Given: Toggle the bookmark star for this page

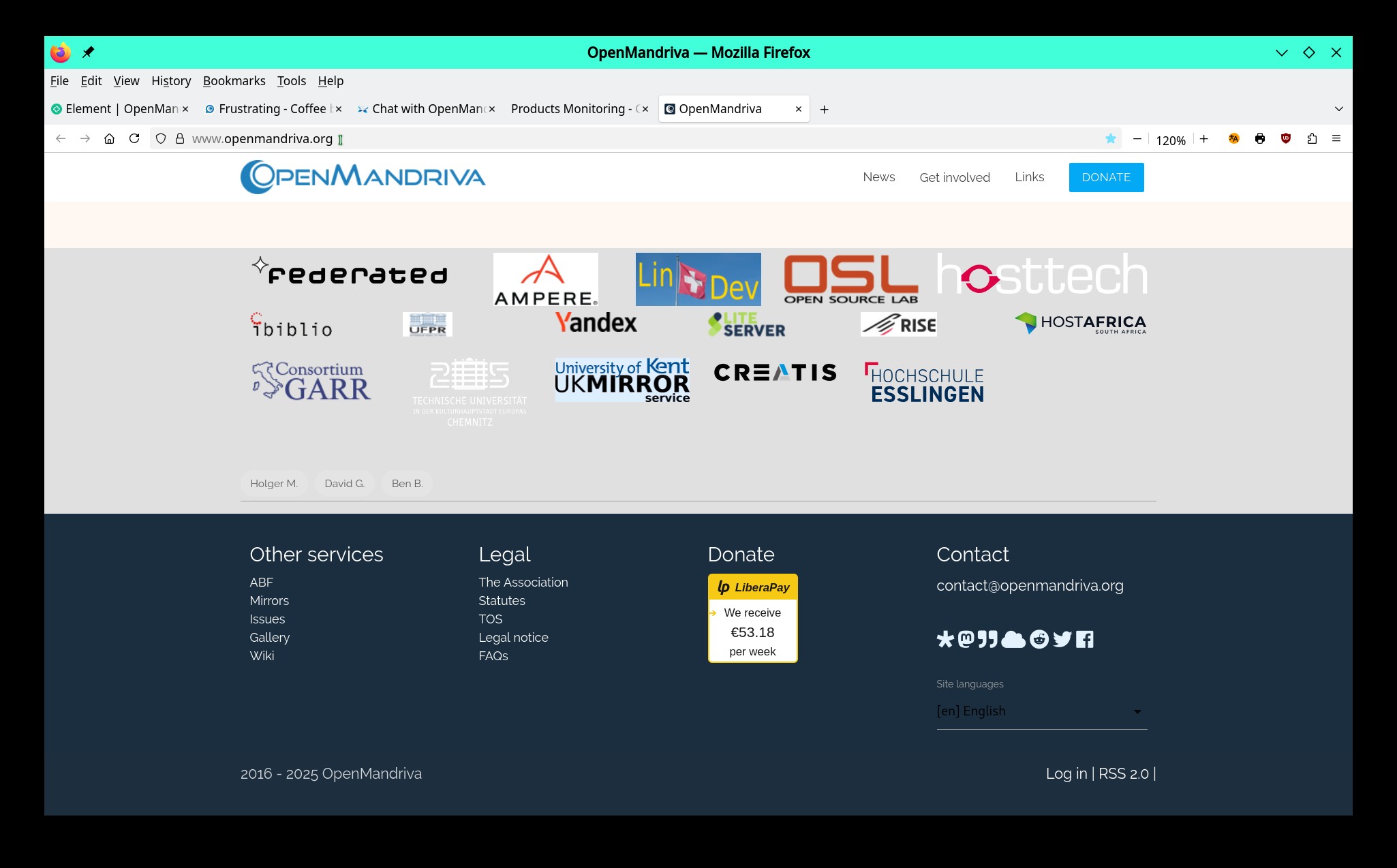Looking at the screenshot, I should (1111, 139).
